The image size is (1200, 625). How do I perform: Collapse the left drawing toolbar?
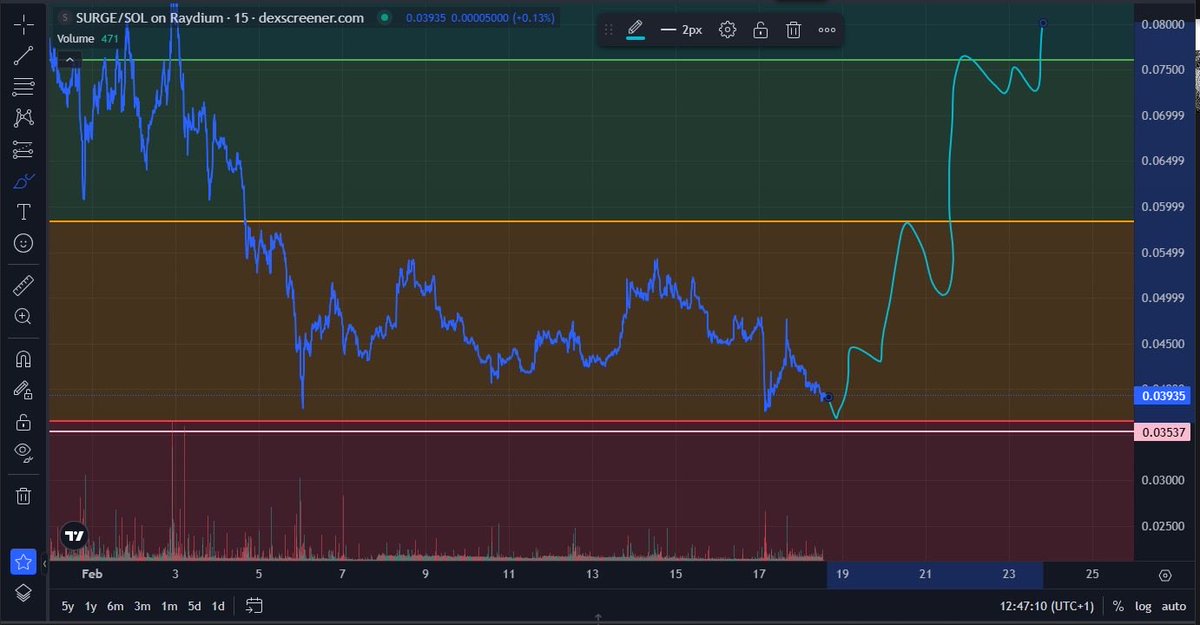[45, 565]
